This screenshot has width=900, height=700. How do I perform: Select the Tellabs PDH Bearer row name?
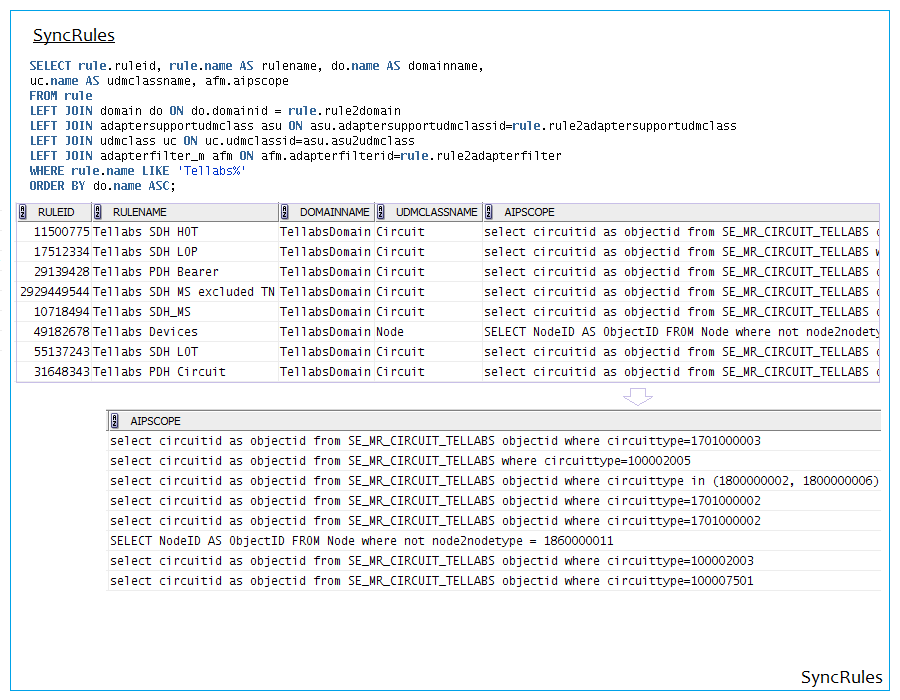pos(155,272)
